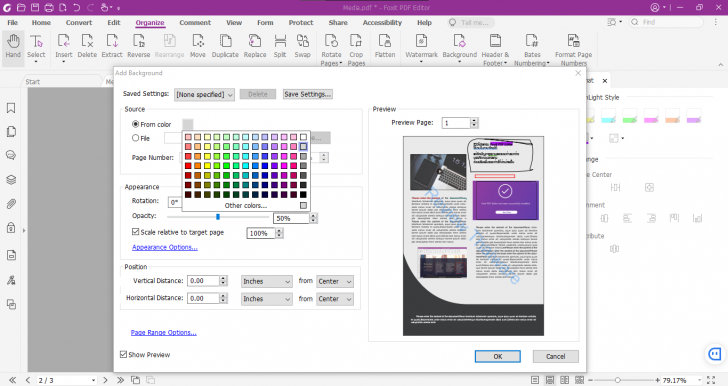Click the Vertical Distance value field
The width and height of the screenshot is (728, 386).
point(203,281)
